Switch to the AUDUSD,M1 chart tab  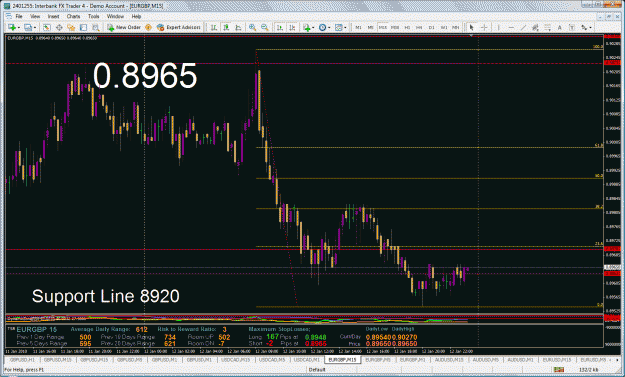pos(521,360)
